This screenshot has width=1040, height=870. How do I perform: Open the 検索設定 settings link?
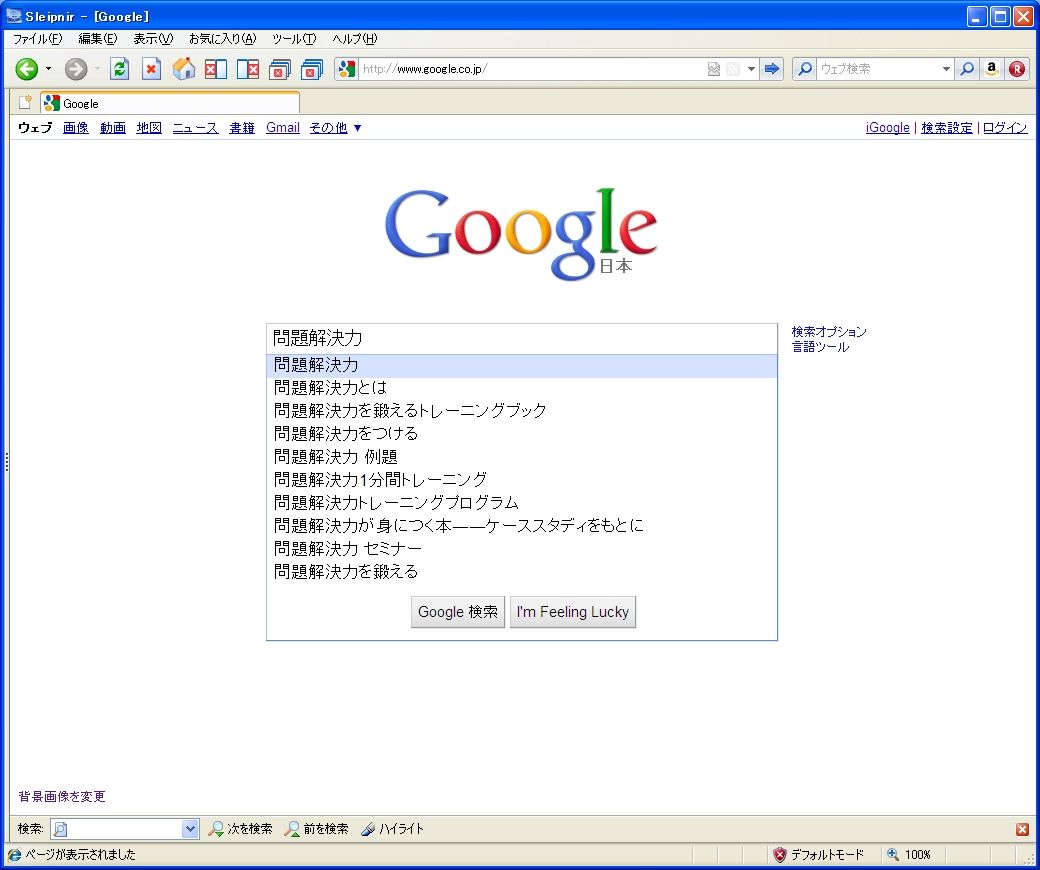point(946,128)
